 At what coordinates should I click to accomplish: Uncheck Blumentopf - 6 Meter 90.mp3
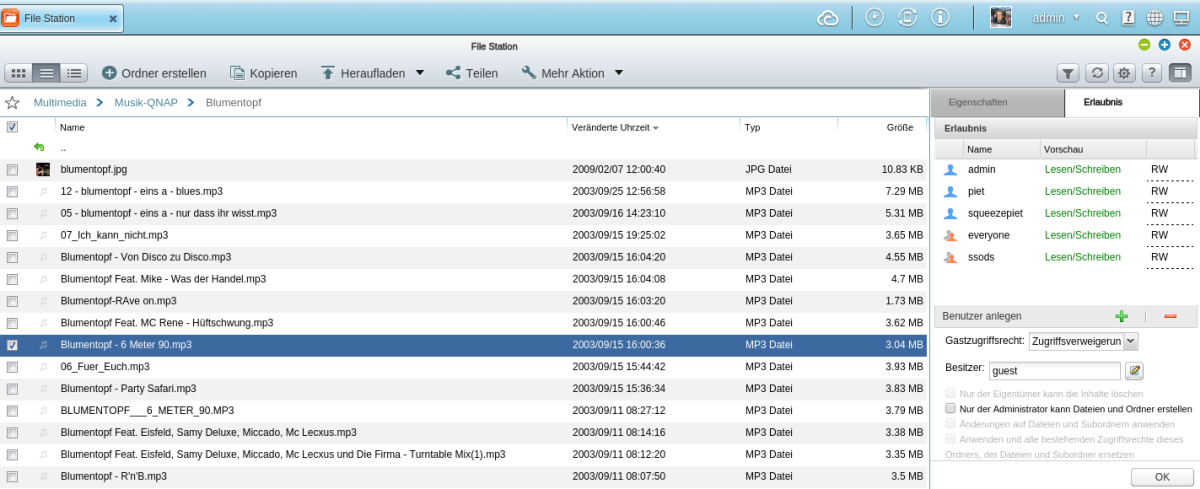click(x=12, y=345)
